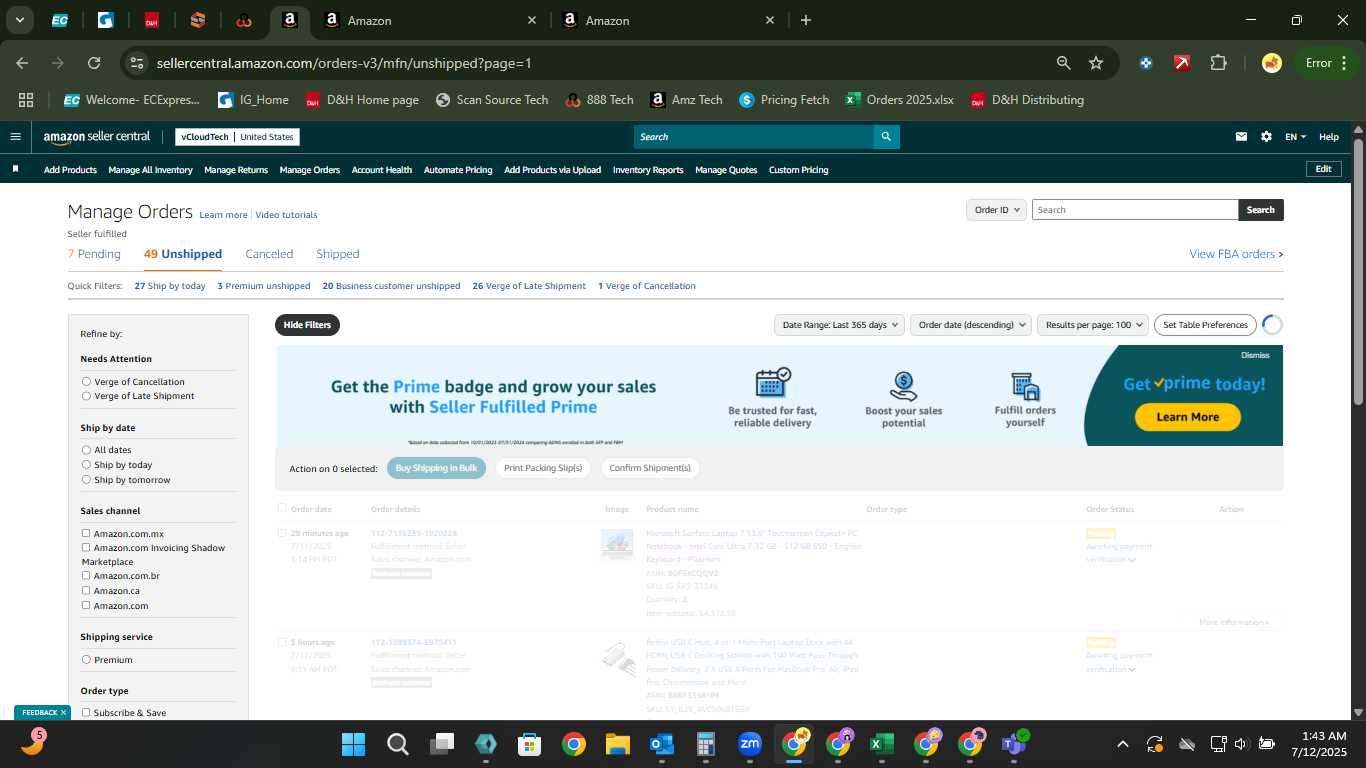Check the Amazon.com.br sales channel

click(86, 575)
